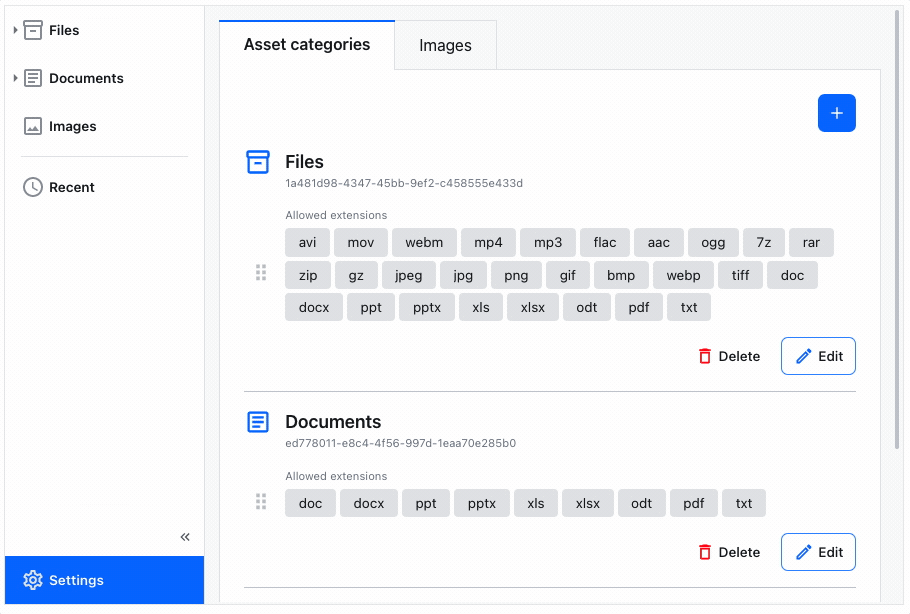
Task: Delete the Documents category
Action: (x=729, y=552)
